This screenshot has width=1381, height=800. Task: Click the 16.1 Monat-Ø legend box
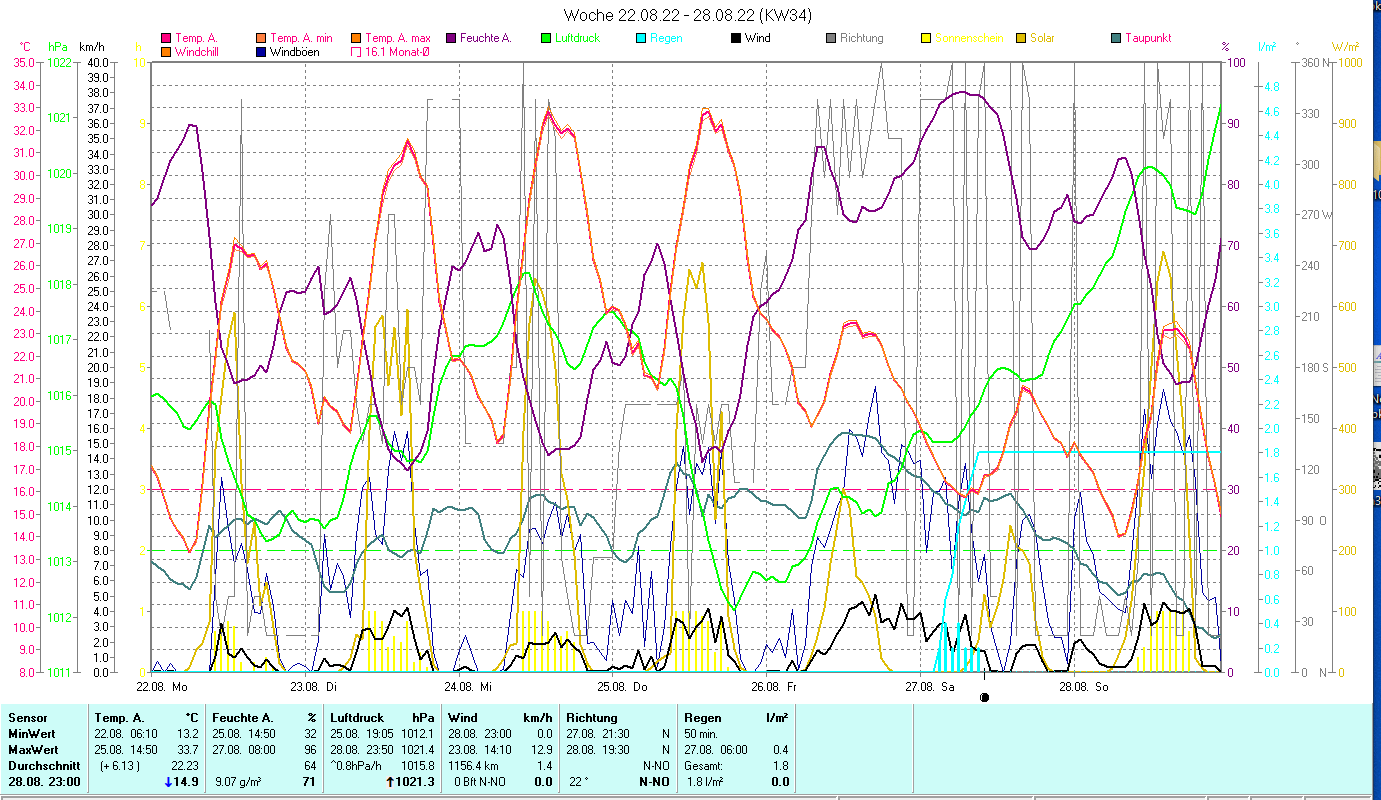(357, 51)
